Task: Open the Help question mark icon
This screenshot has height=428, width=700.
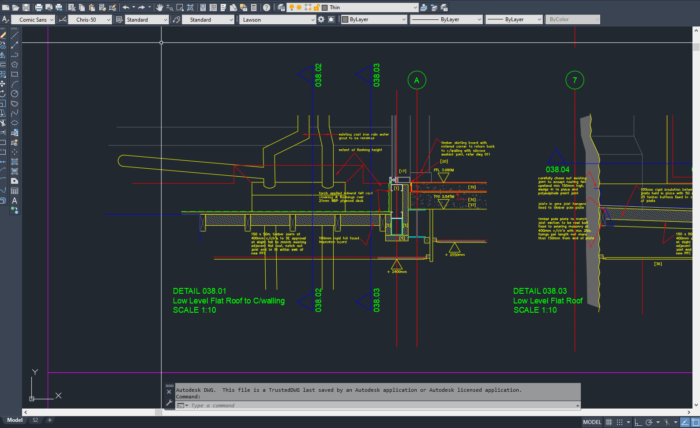Action: click(x=268, y=7)
